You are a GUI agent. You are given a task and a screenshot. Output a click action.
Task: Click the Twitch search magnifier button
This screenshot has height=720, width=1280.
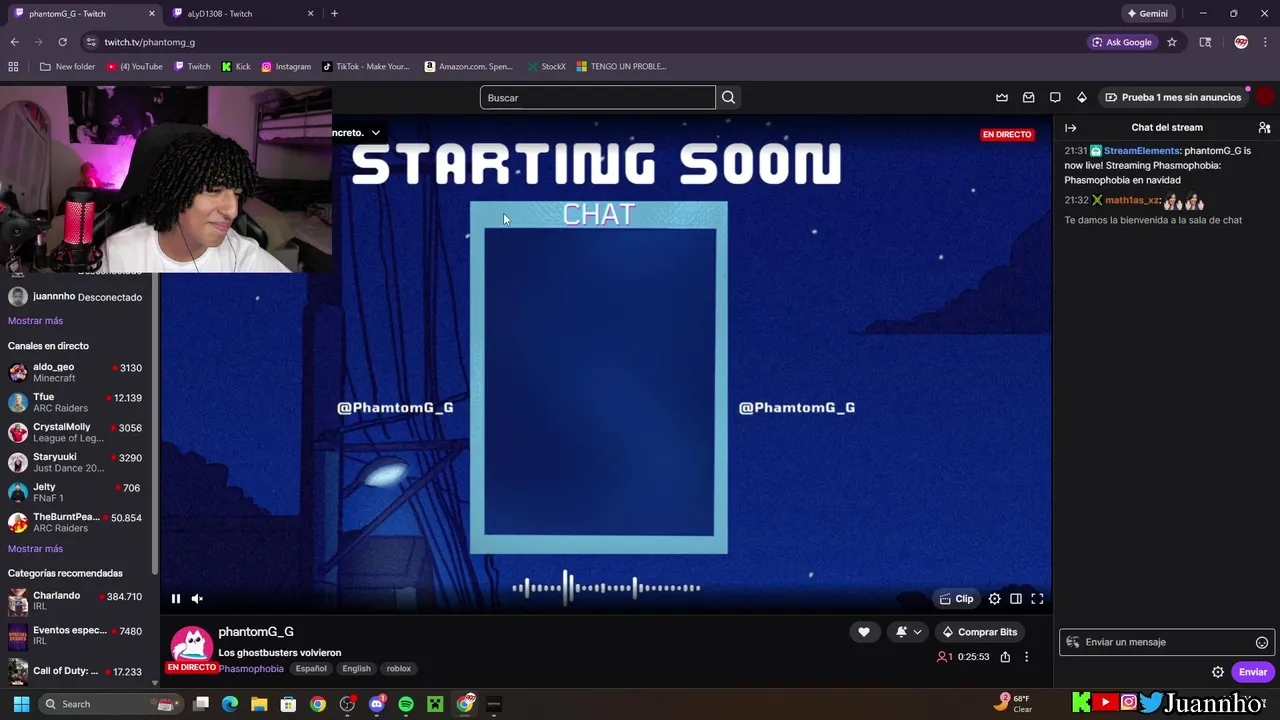728,98
